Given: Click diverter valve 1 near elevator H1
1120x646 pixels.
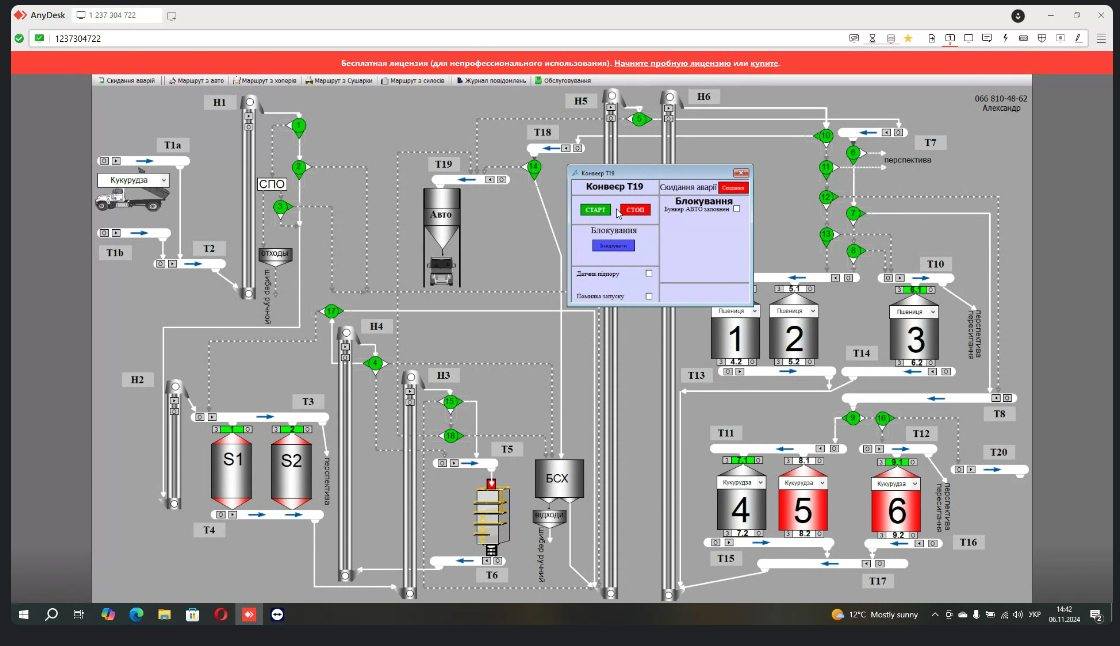Looking at the screenshot, I should tap(299, 127).
